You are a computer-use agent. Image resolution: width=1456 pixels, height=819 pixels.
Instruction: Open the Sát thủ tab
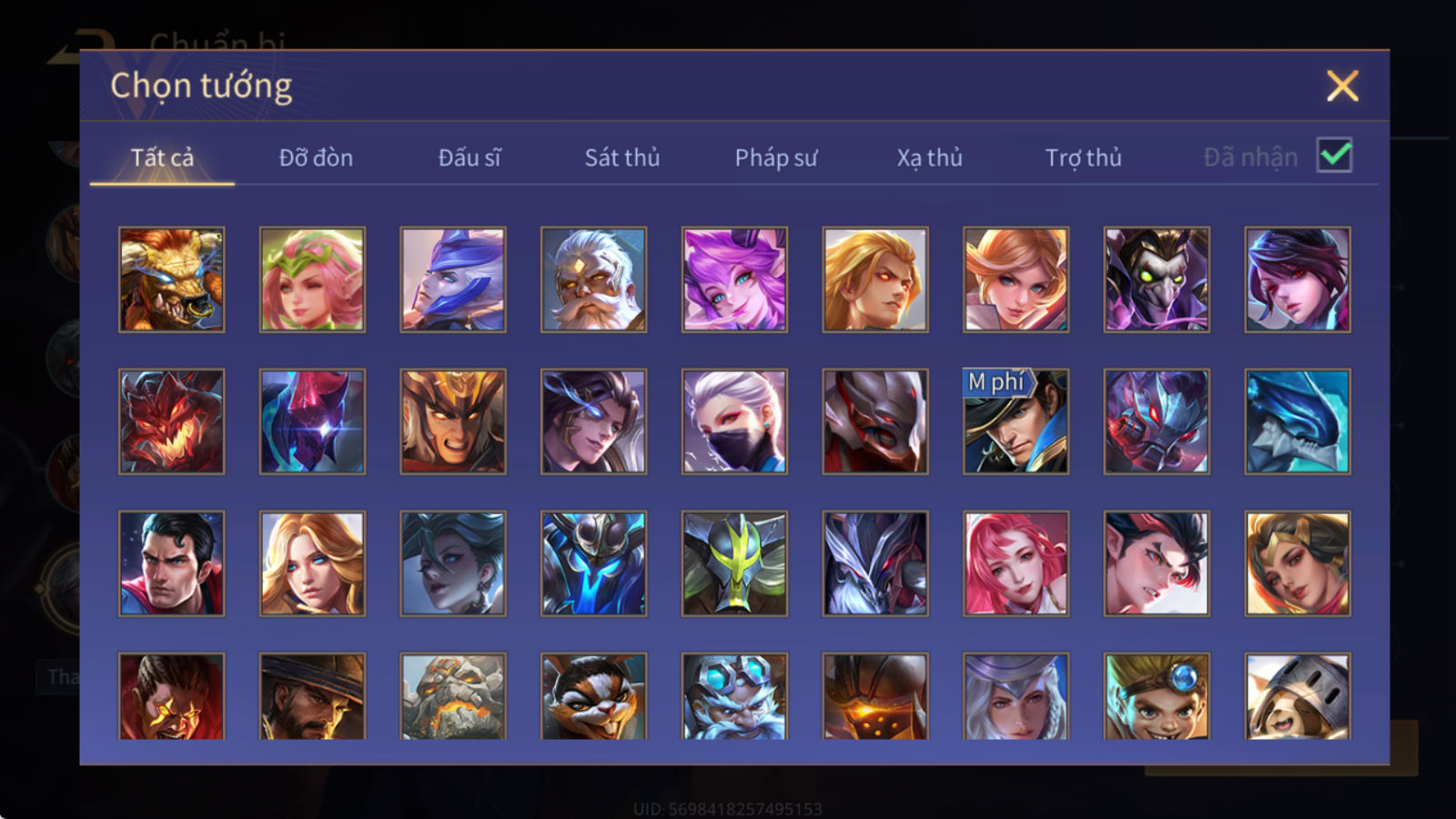tap(622, 157)
